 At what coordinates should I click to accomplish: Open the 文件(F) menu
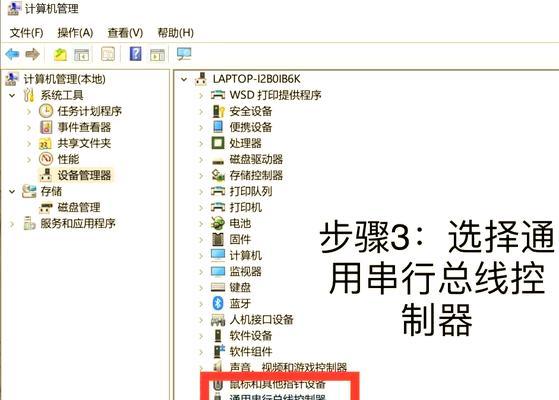point(26,33)
